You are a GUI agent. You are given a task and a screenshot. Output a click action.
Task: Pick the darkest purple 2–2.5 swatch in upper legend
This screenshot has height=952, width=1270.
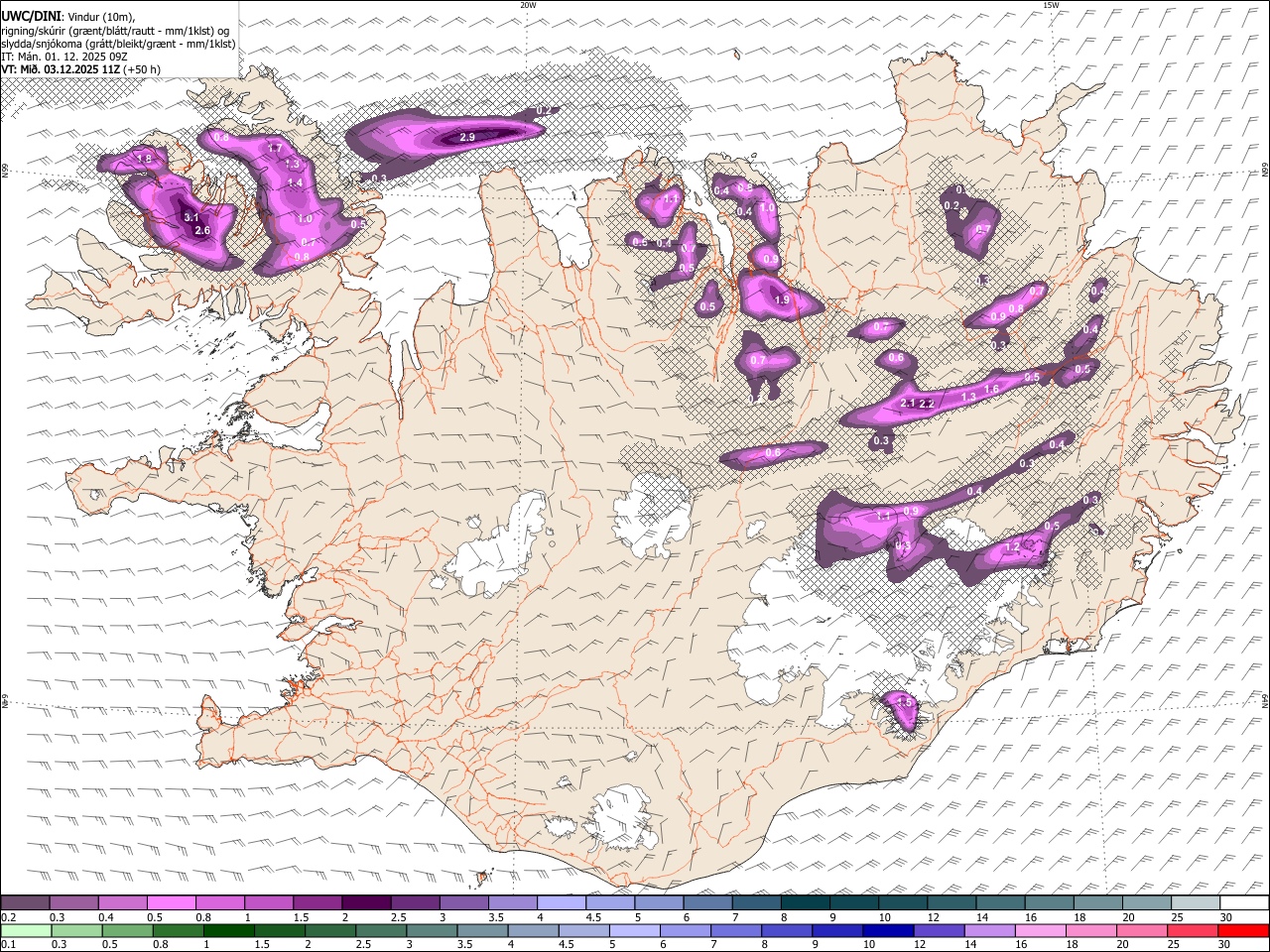pyautogui.click(x=366, y=903)
